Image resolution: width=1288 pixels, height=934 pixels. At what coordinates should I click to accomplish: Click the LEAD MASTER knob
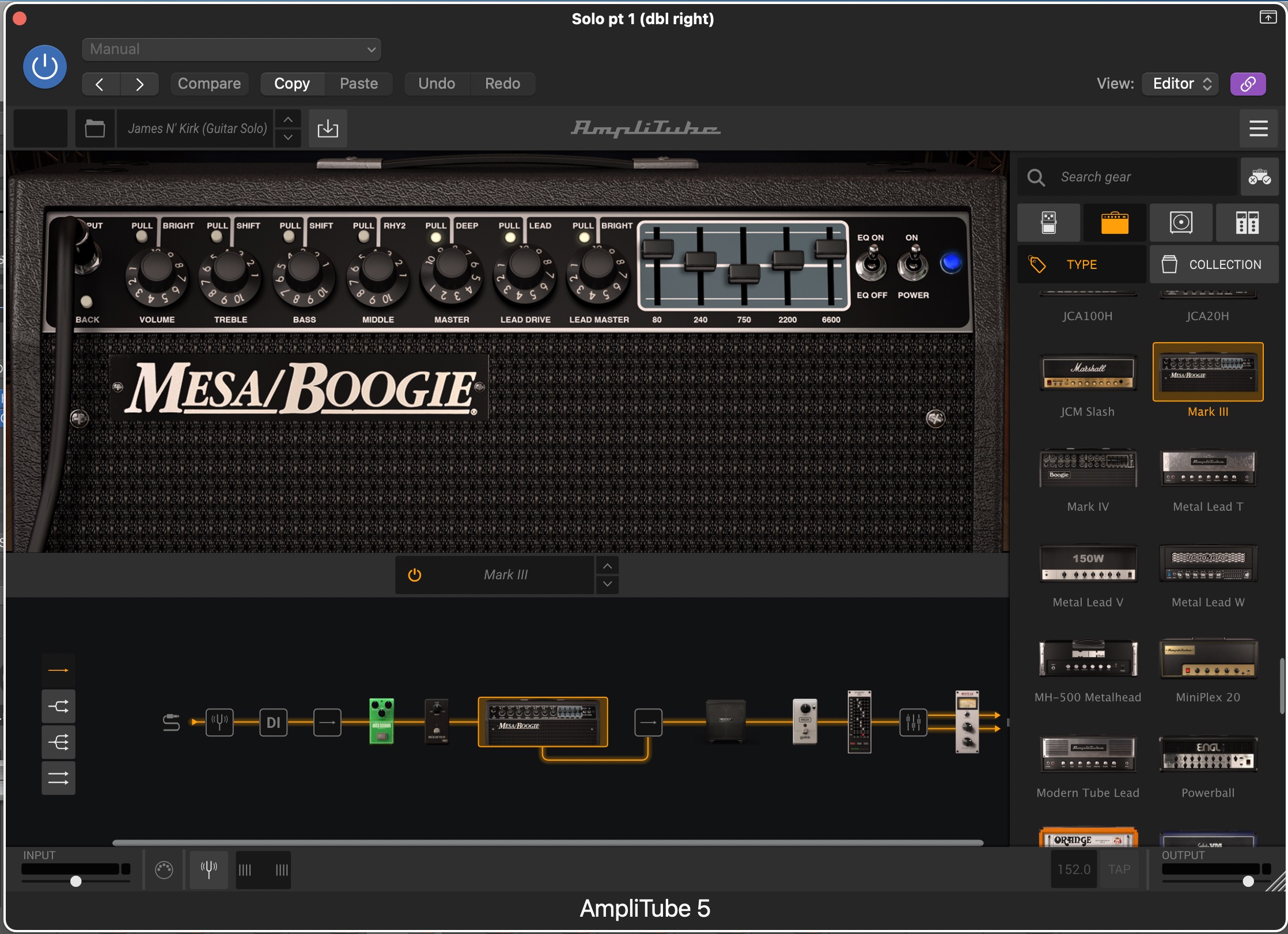[x=598, y=267]
